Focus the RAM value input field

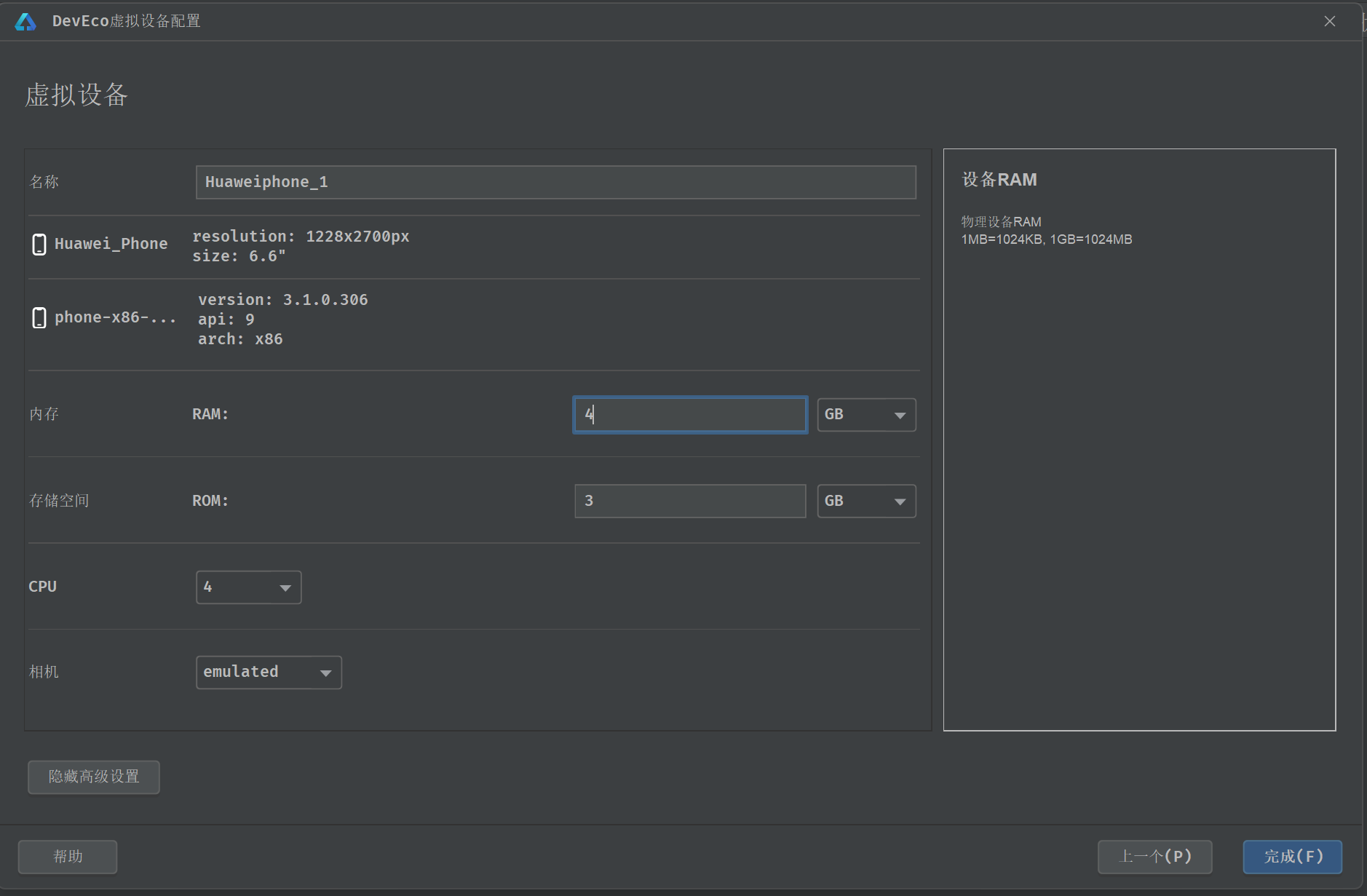690,415
